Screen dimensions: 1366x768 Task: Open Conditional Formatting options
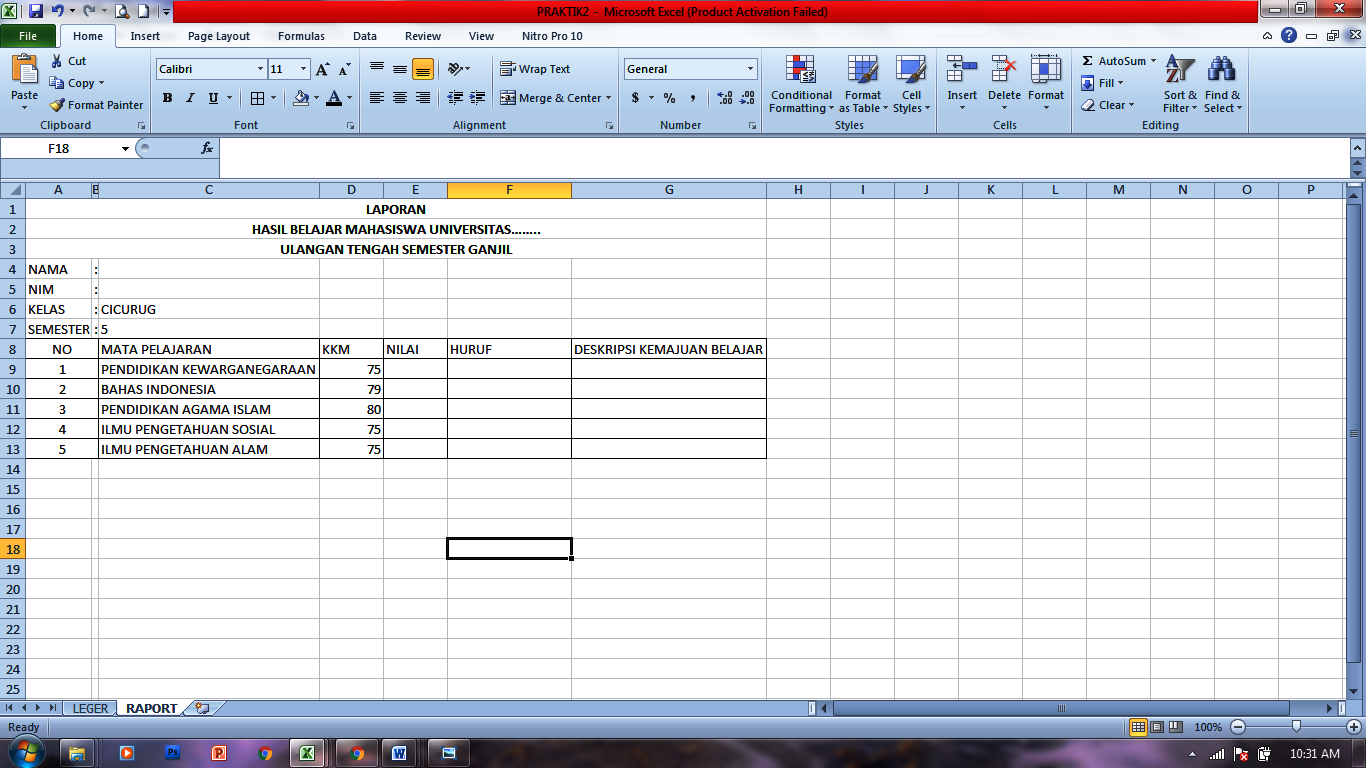coord(801,87)
